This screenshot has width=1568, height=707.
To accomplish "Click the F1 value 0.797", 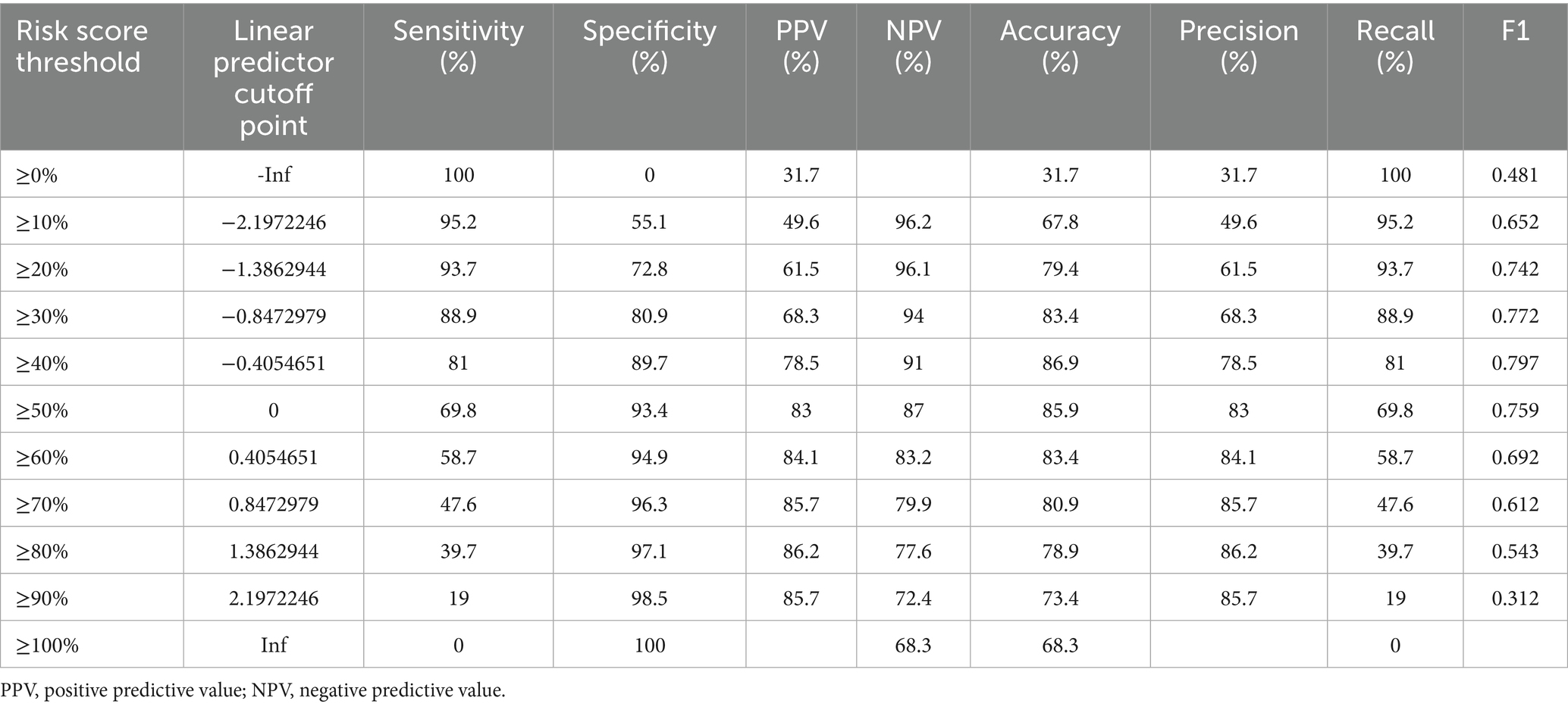I will (x=1515, y=363).
